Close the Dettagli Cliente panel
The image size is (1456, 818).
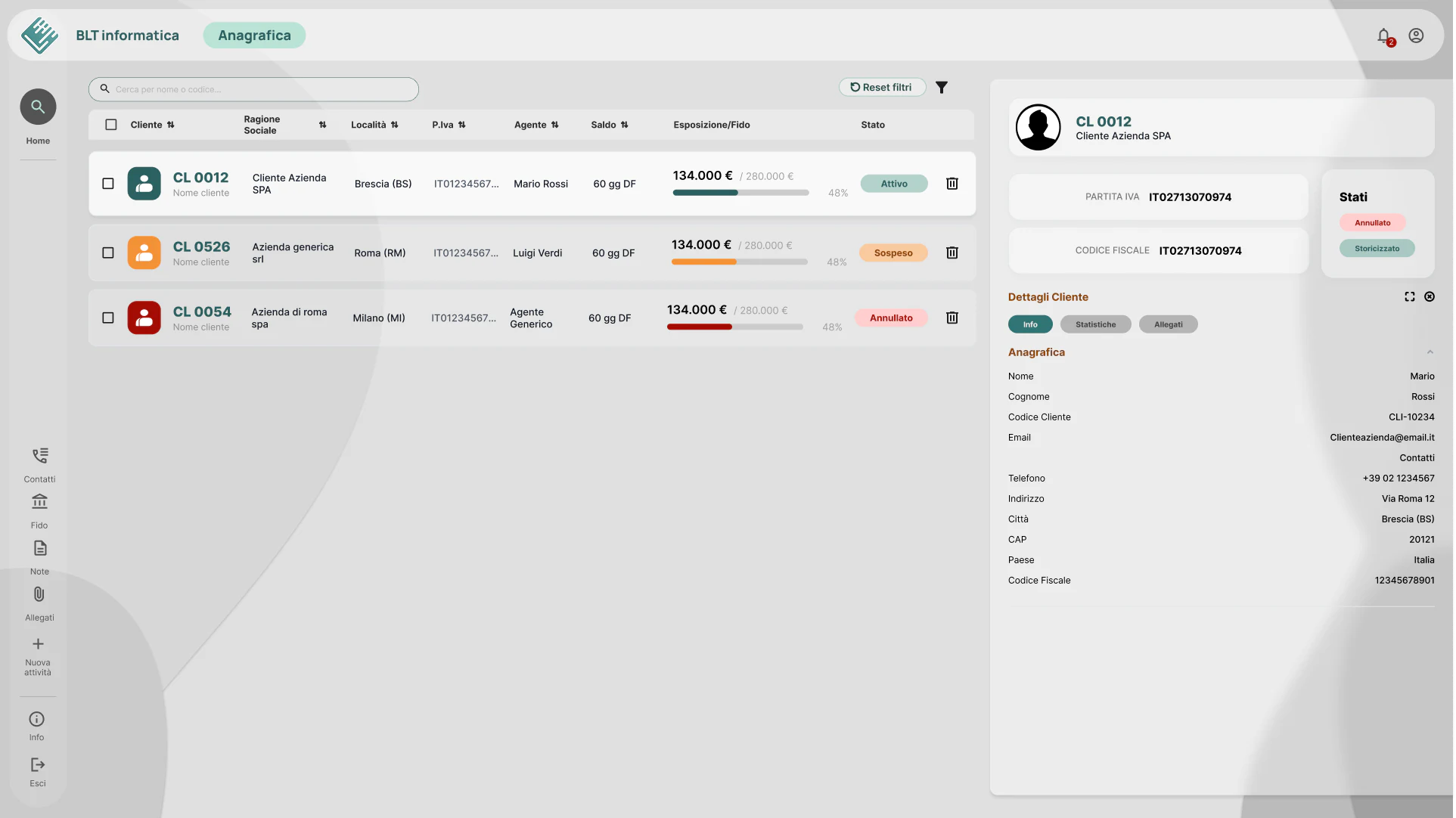1430,297
